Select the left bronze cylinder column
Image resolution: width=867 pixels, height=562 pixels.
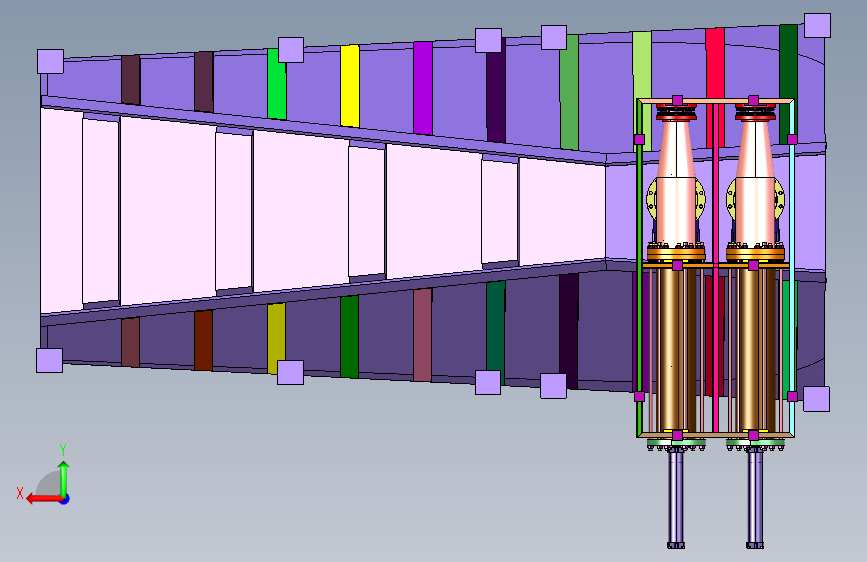click(x=677, y=348)
